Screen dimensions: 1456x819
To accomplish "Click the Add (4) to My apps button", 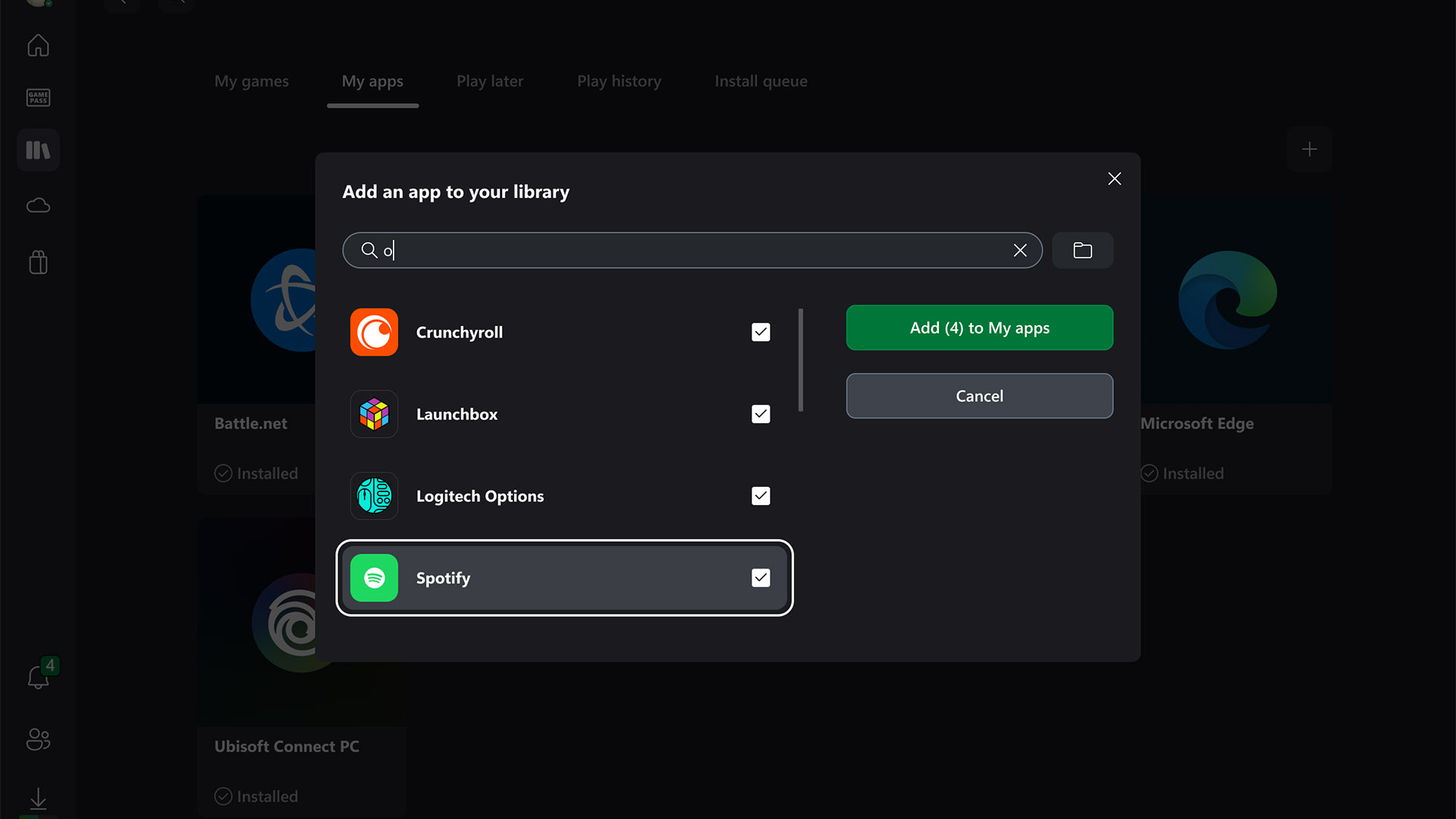I will (979, 328).
